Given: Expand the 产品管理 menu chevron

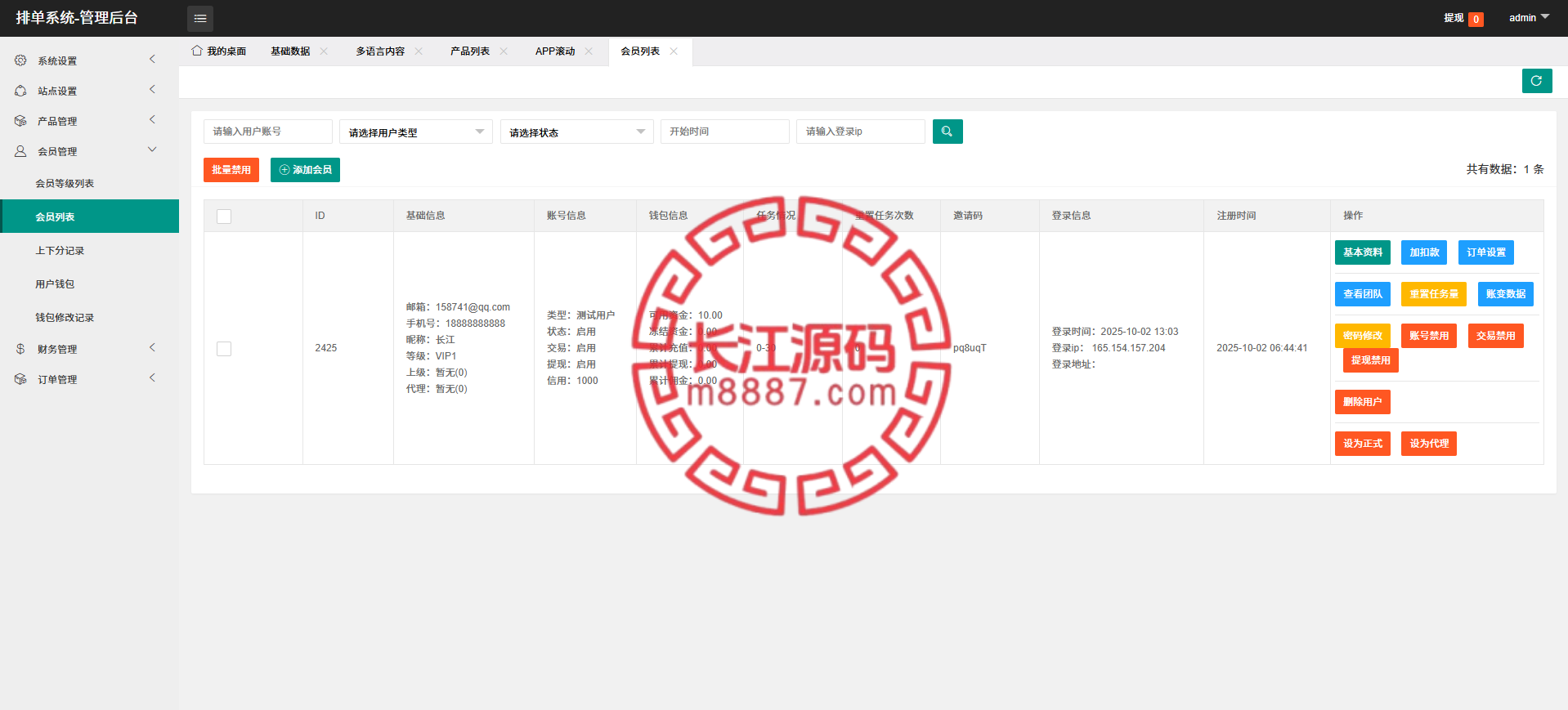Looking at the screenshot, I should click(x=152, y=120).
